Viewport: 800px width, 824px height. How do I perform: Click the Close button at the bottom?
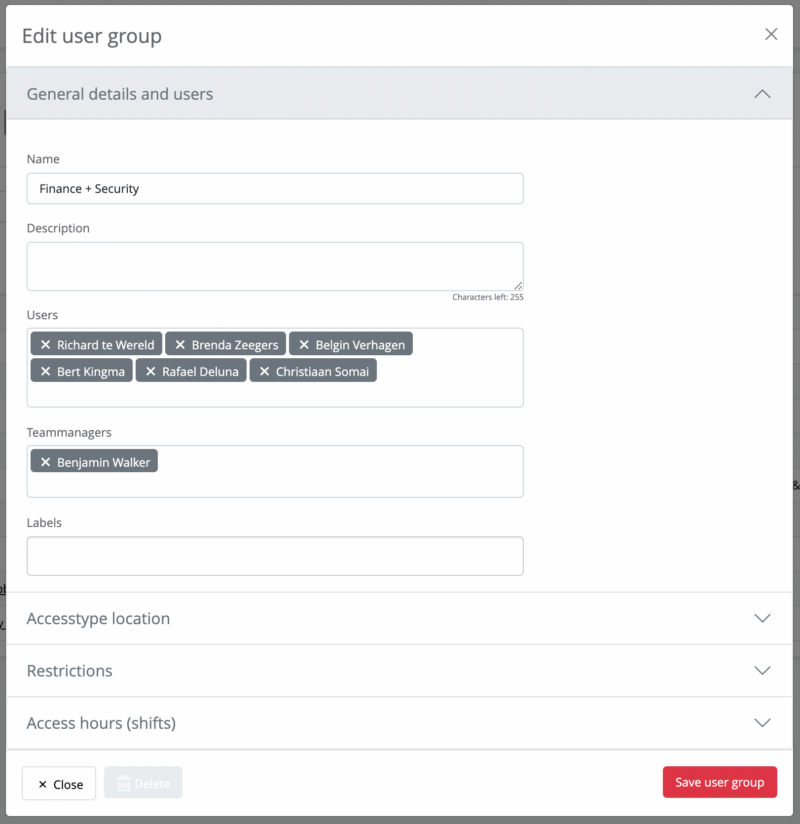coord(58,783)
